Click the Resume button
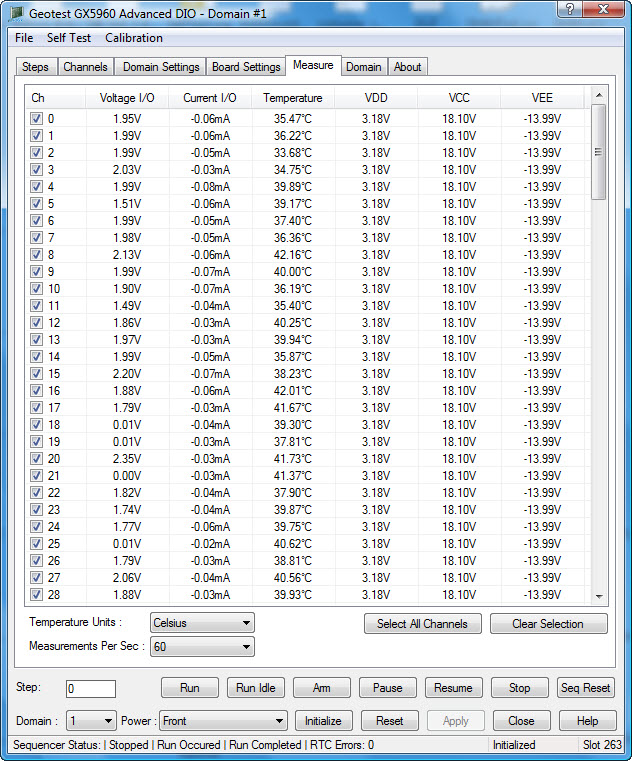The width and height of the screenshot is (632, 761). pyautogui.click(x=453, y=688)
